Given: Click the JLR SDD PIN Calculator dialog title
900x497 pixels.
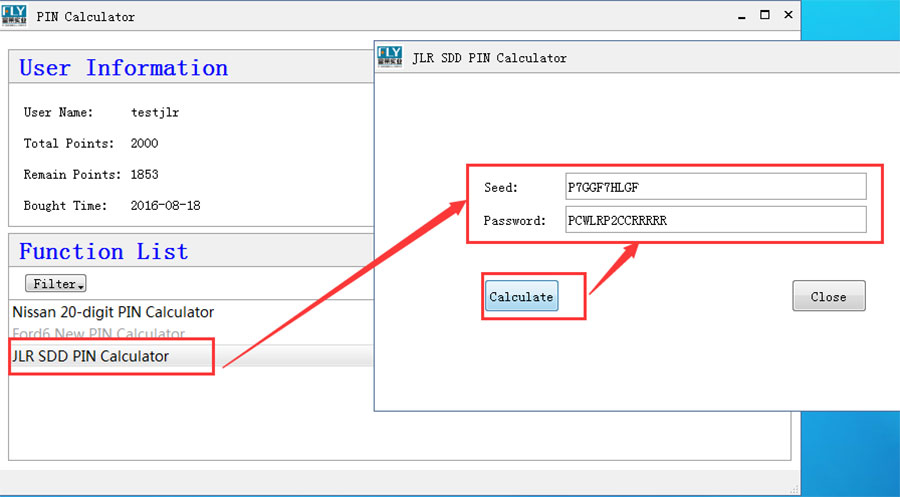Looking at the screenshot, I should tap(489, 58).
